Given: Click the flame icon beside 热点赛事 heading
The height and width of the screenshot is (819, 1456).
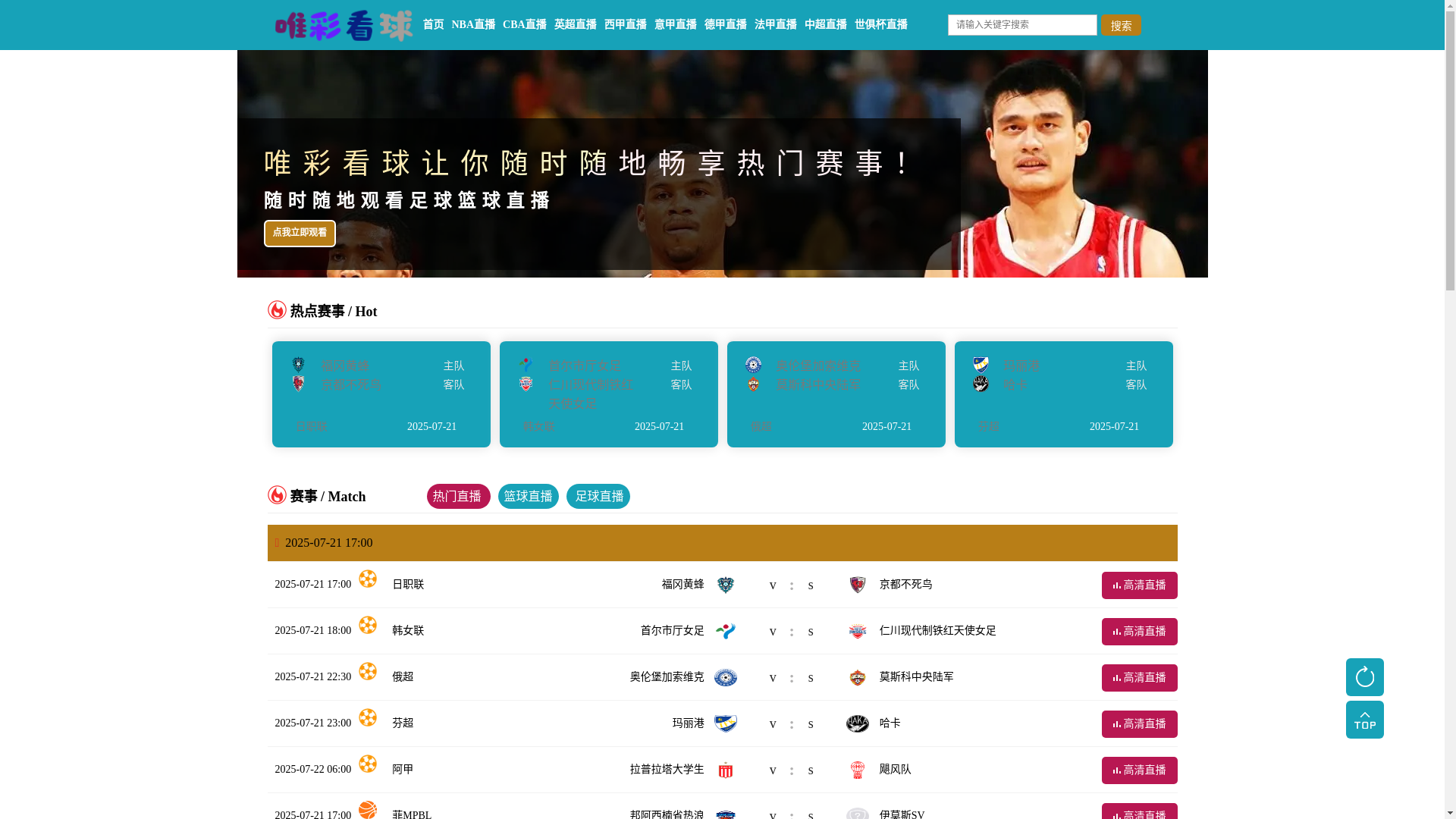Looking at the screenshot, I should click(277, 310).
